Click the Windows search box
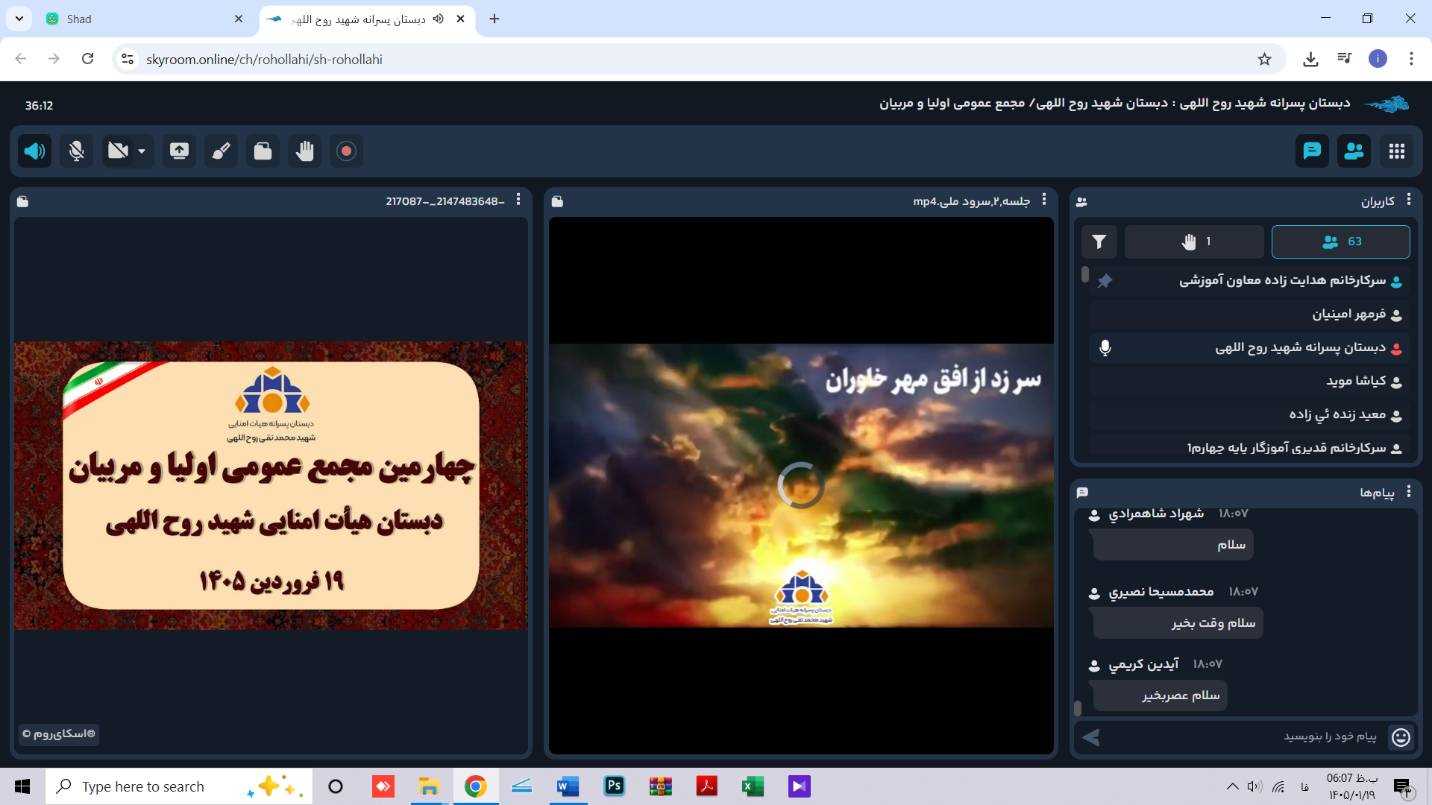The height and width of the screenshot is (805, 1432). click(x=178, y=787)
